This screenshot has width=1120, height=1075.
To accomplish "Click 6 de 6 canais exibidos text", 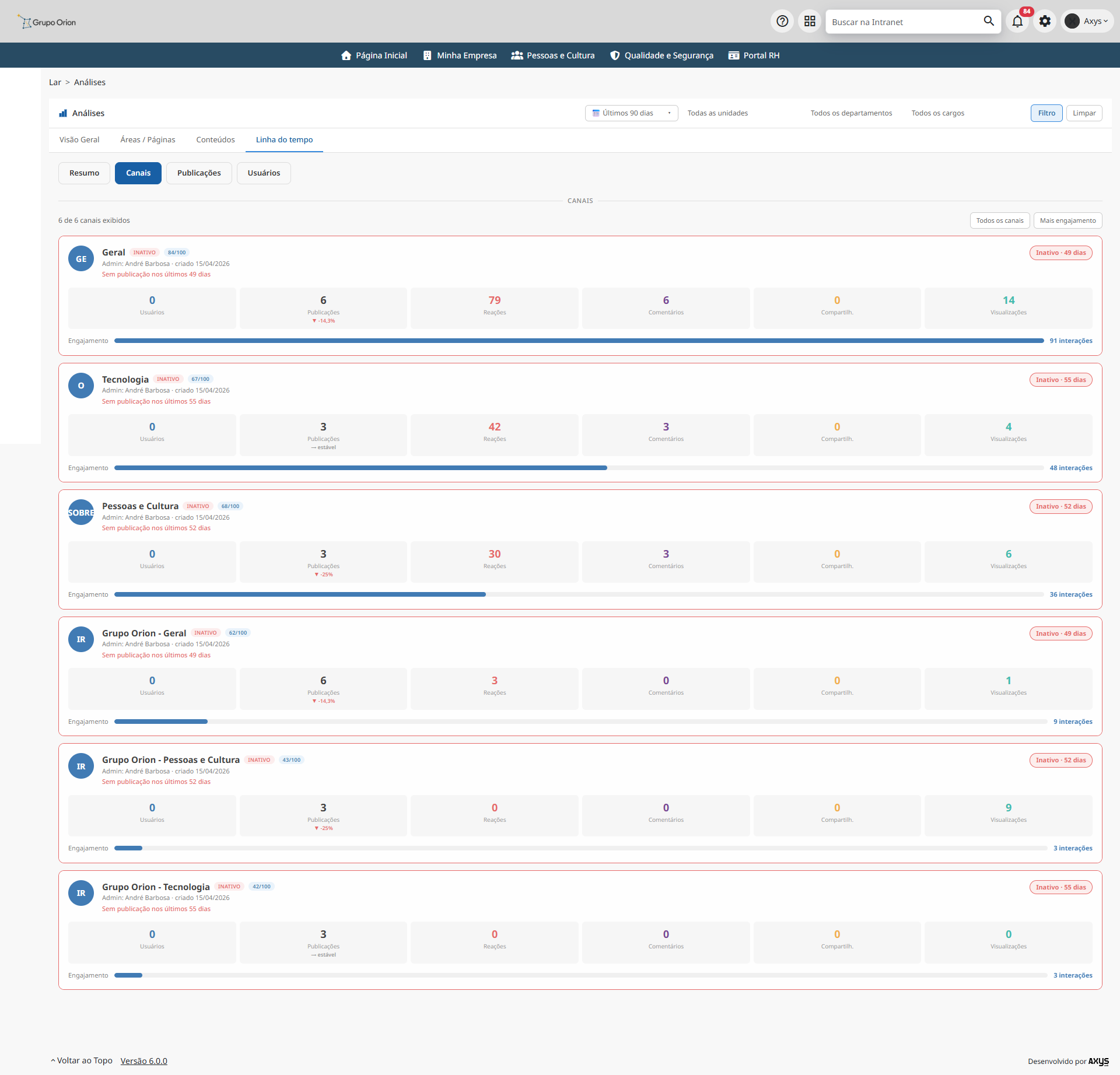I will tap(94, 220).
